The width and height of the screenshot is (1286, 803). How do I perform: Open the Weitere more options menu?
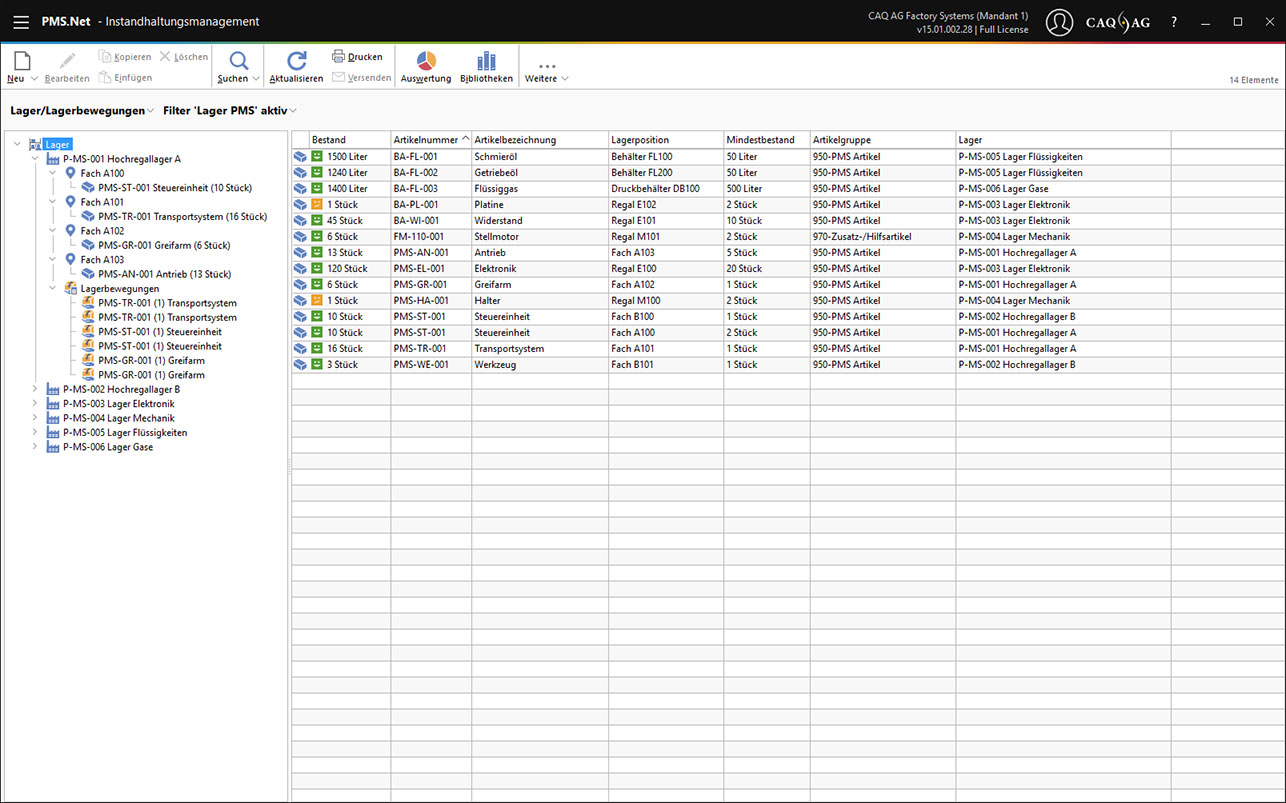(x=546, y=70)
